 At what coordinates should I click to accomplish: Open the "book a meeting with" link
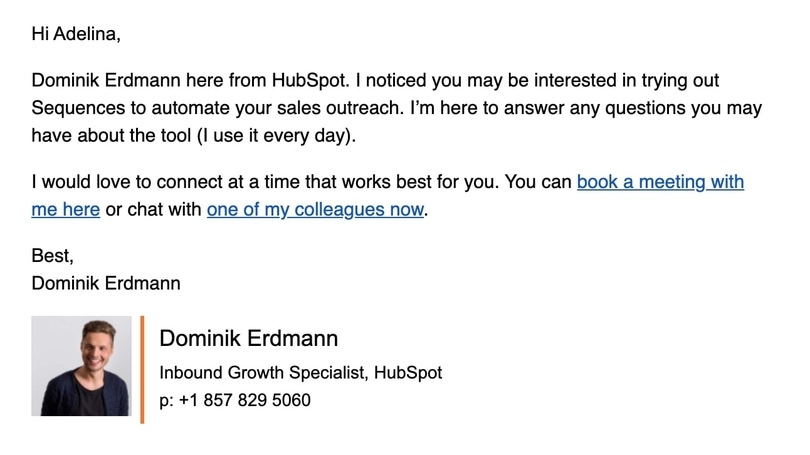660,183
